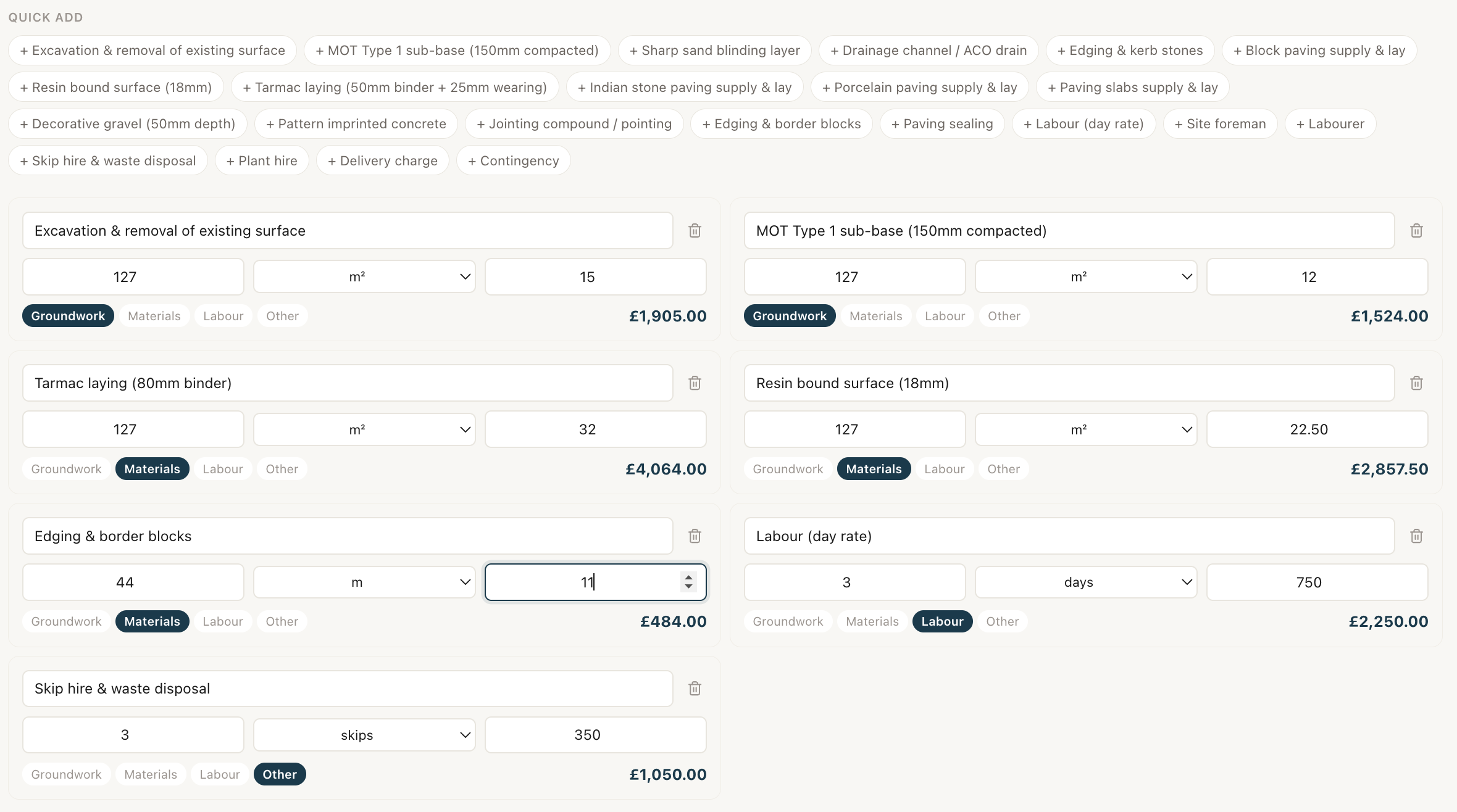Screen dimensions: 1457x812
Task: Set Excavation item category to Labour
Action: (223, 316)
